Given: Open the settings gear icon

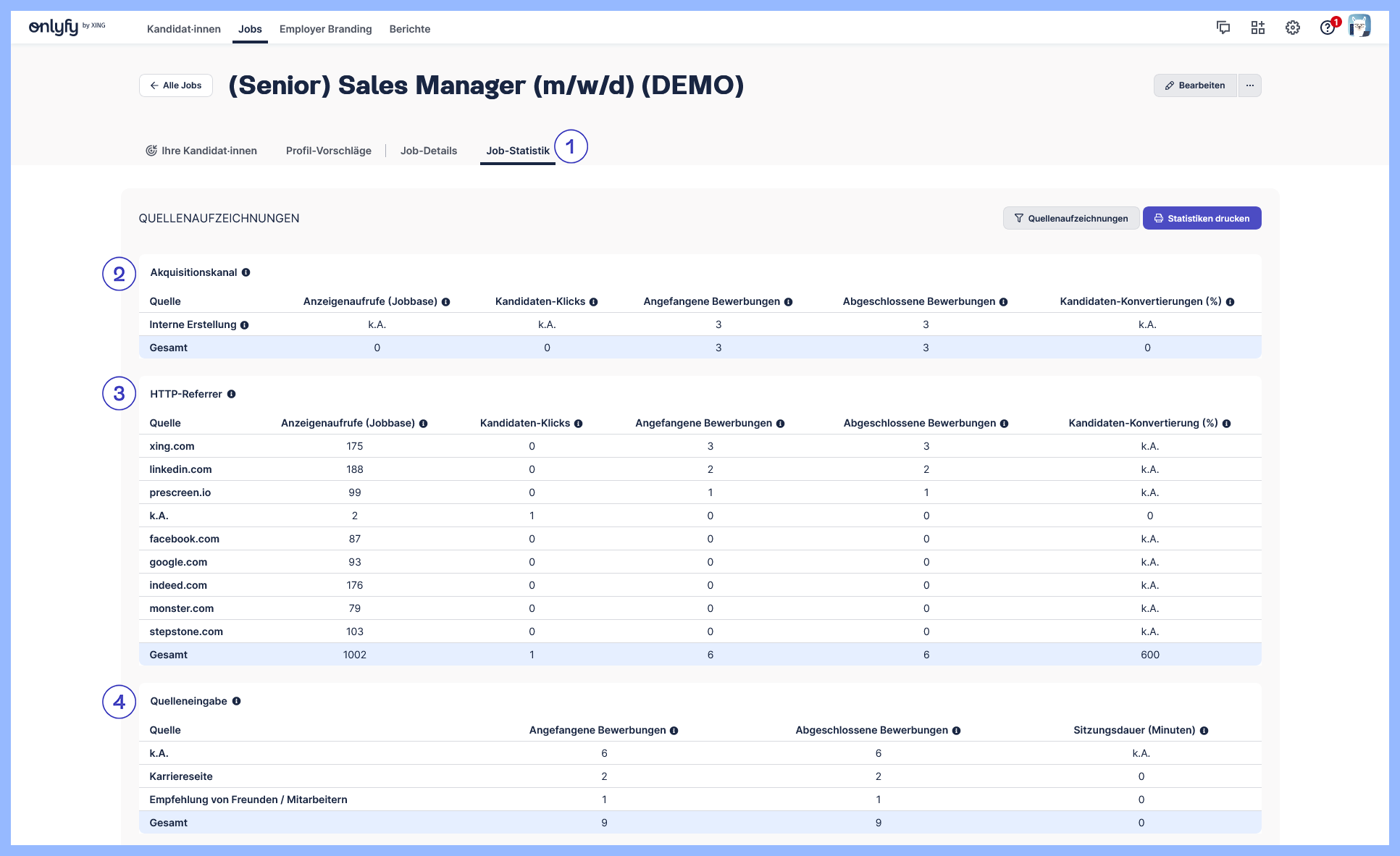Looking at the screenshot, I should click(1293, 28).
